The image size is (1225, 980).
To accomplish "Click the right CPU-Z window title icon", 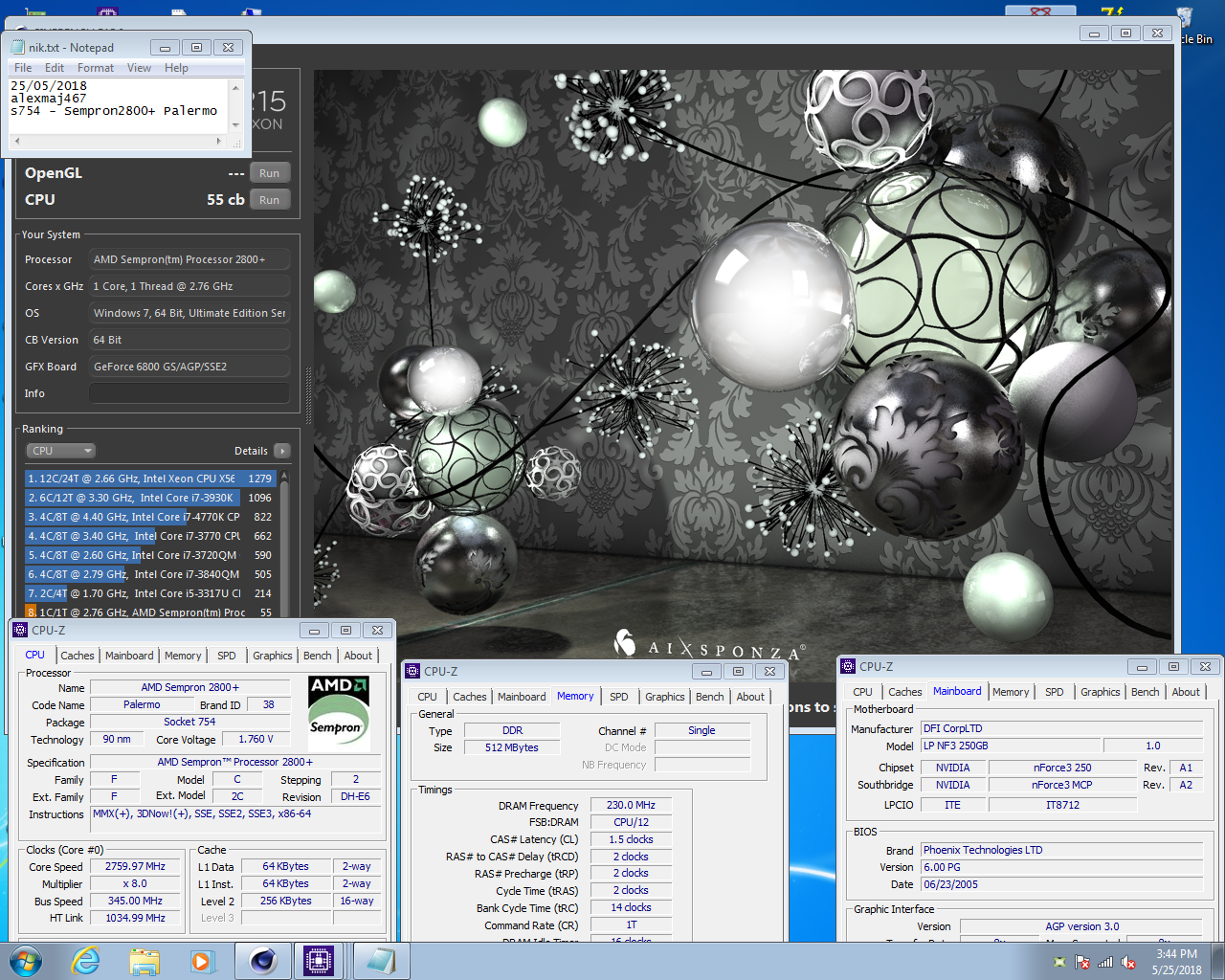I will coord(848,666).
